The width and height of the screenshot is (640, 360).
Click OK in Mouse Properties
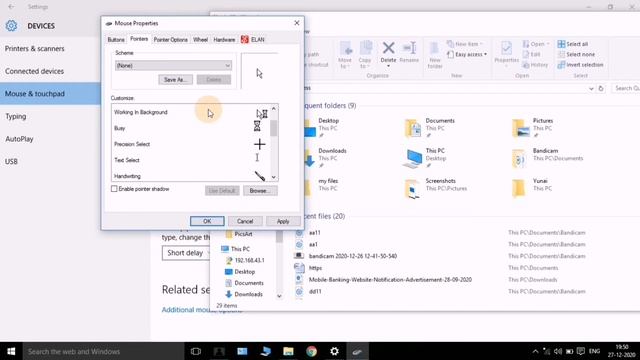pyautogui.click(x=207, y=221)
